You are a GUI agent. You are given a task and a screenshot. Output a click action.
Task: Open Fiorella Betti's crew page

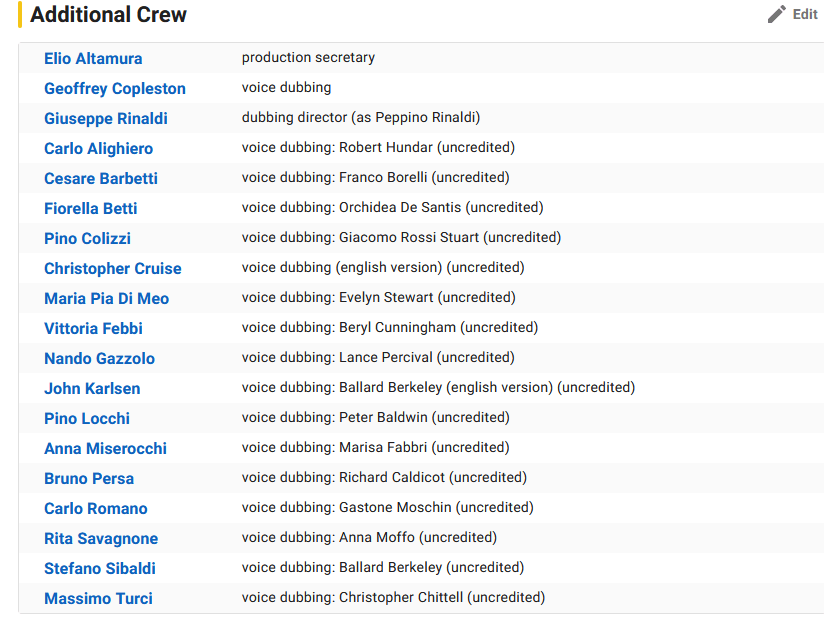coord(91,208)
